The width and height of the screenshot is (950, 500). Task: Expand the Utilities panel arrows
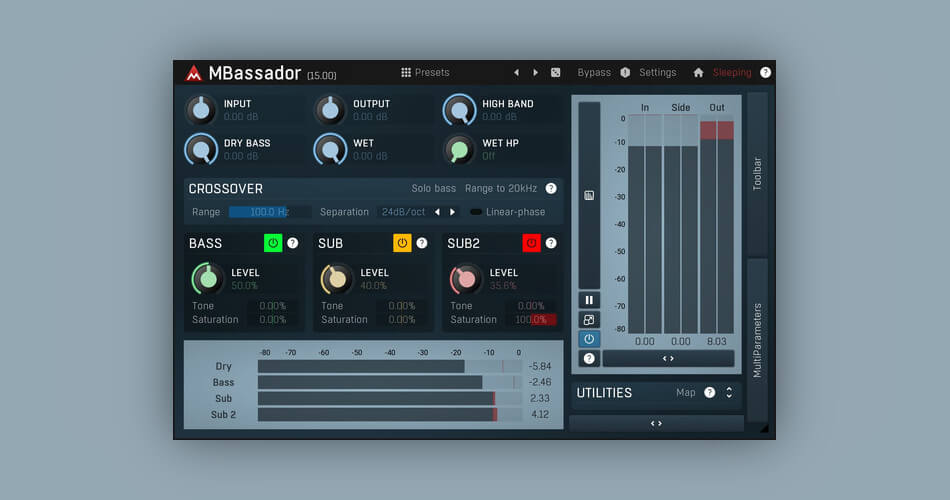click(729, 393)
